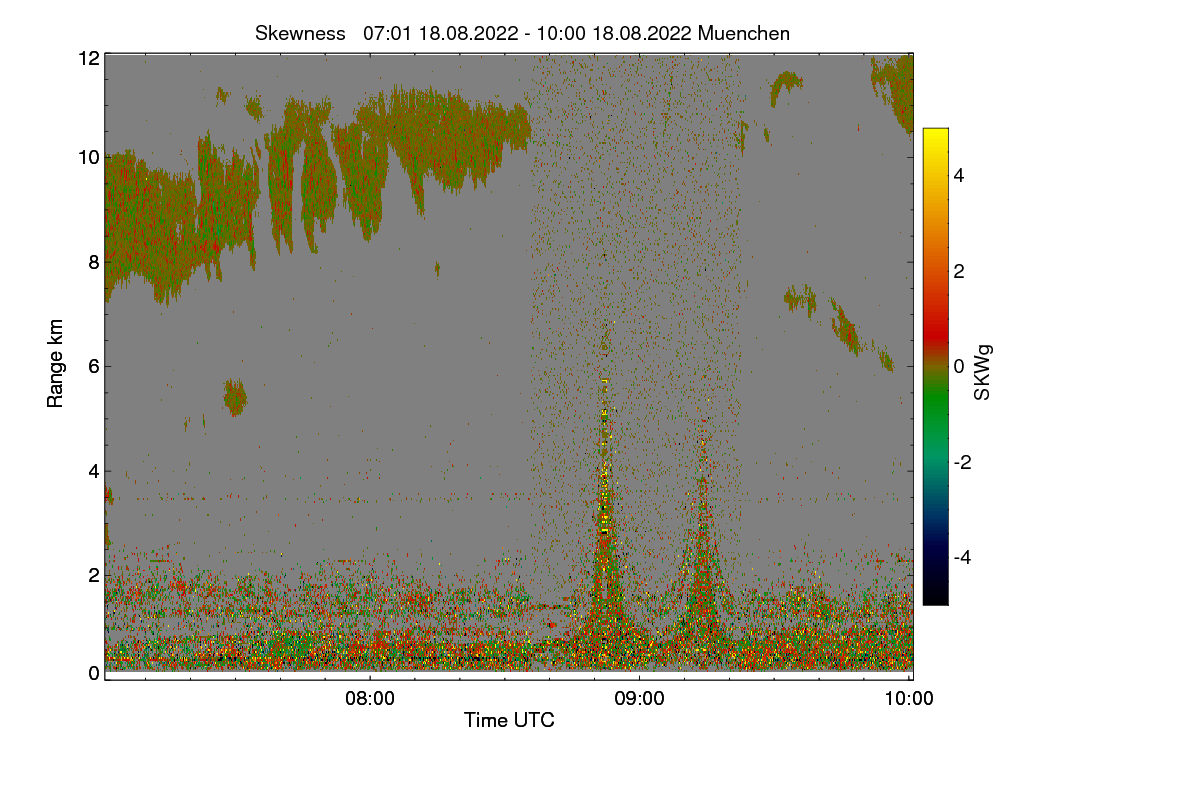Click the colorbar value -4 label

[962, 557]
